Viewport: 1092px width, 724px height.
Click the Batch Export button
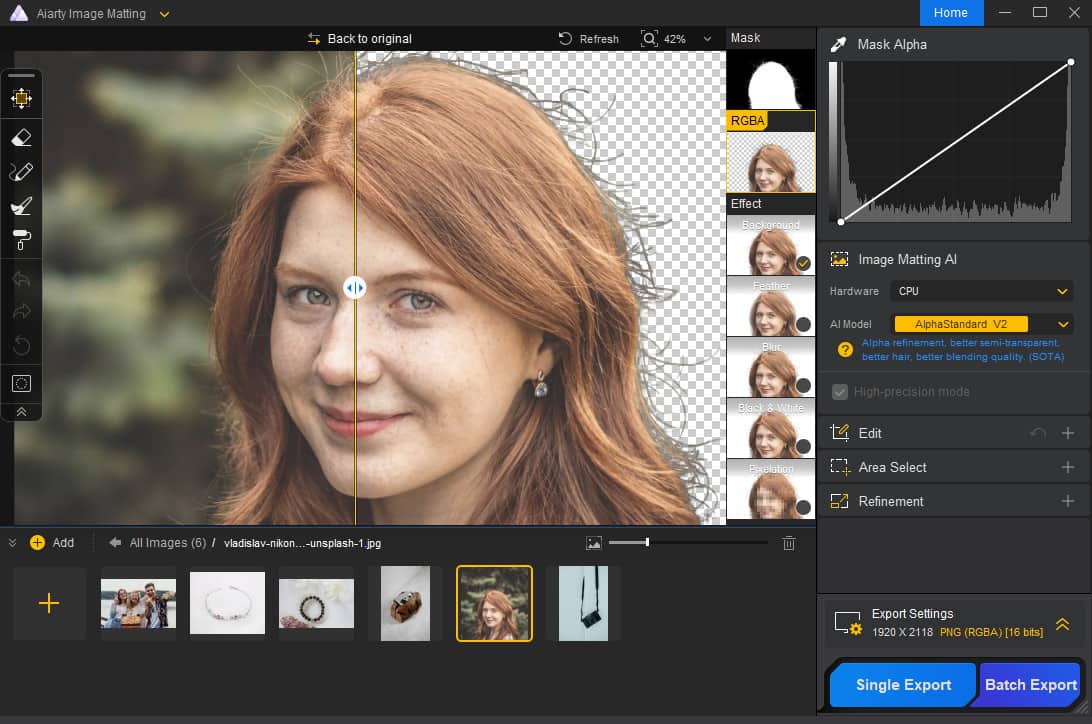point(1031,685)
